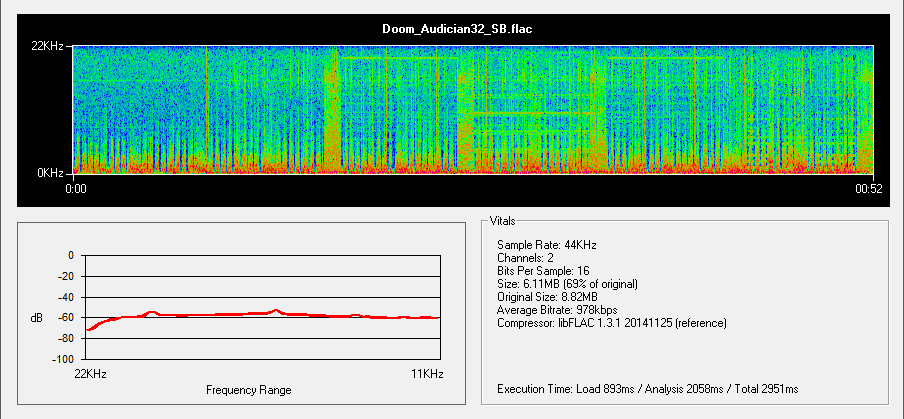Screen dimensions: 904x419
Task: Click the Average Bitrate: 978kbps line
Action: click(557, 310)
